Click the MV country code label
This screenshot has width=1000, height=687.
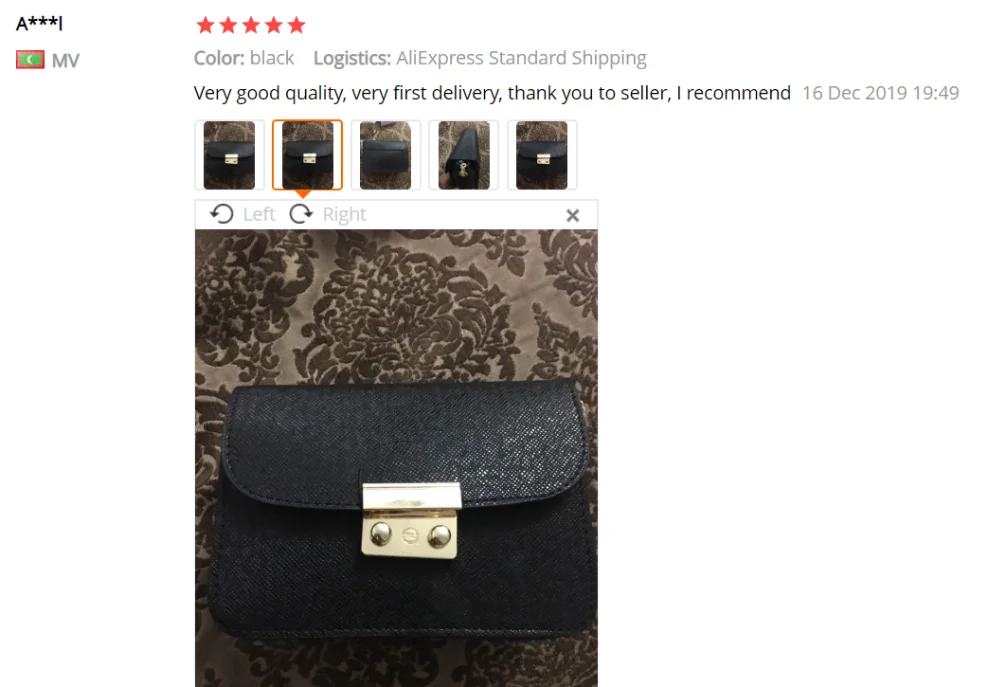(66, 61)
